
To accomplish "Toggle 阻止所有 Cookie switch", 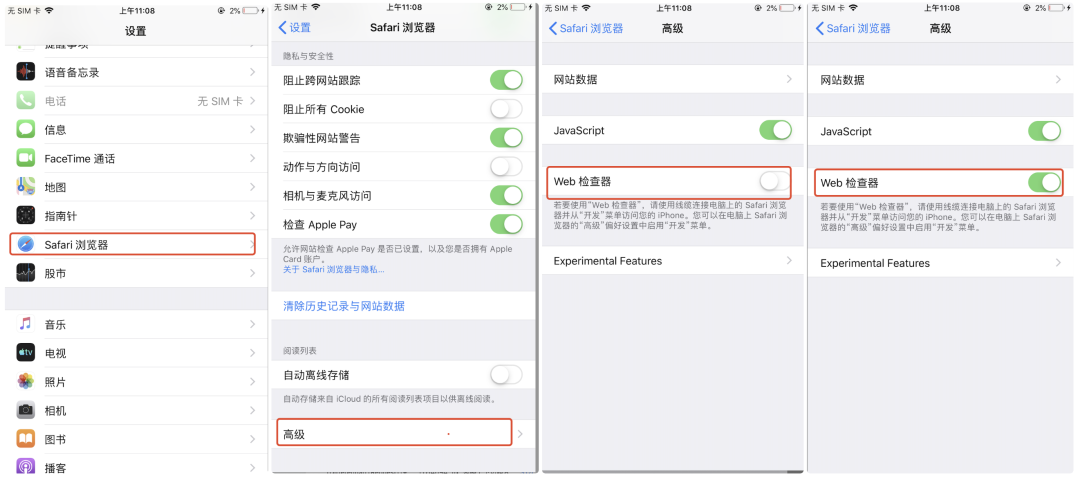I will (x=506, y=109).
